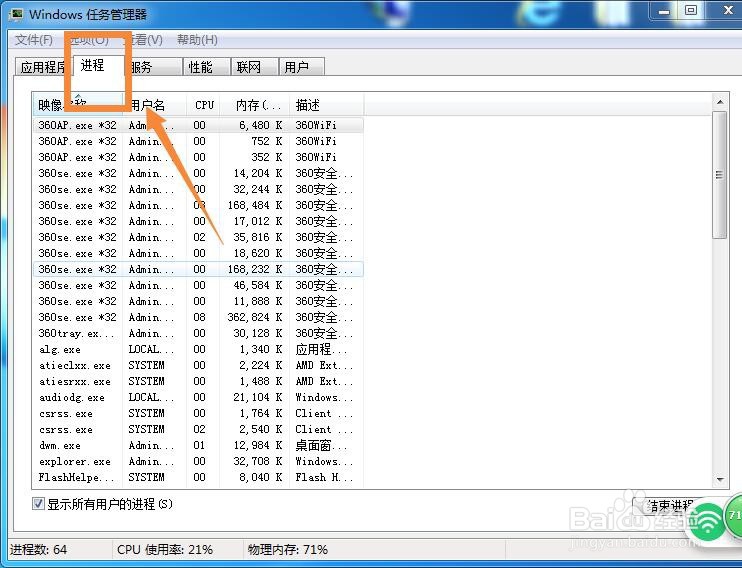
Task: Select the 360se.exe row using 18,620 K
Action: (199, 253)
